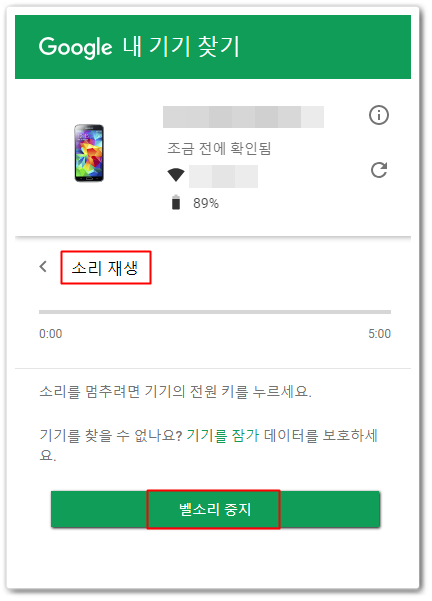The image size is (432, 601).
Task: Open the 기기를 잠가 lock device link
Action: point(223,435)
